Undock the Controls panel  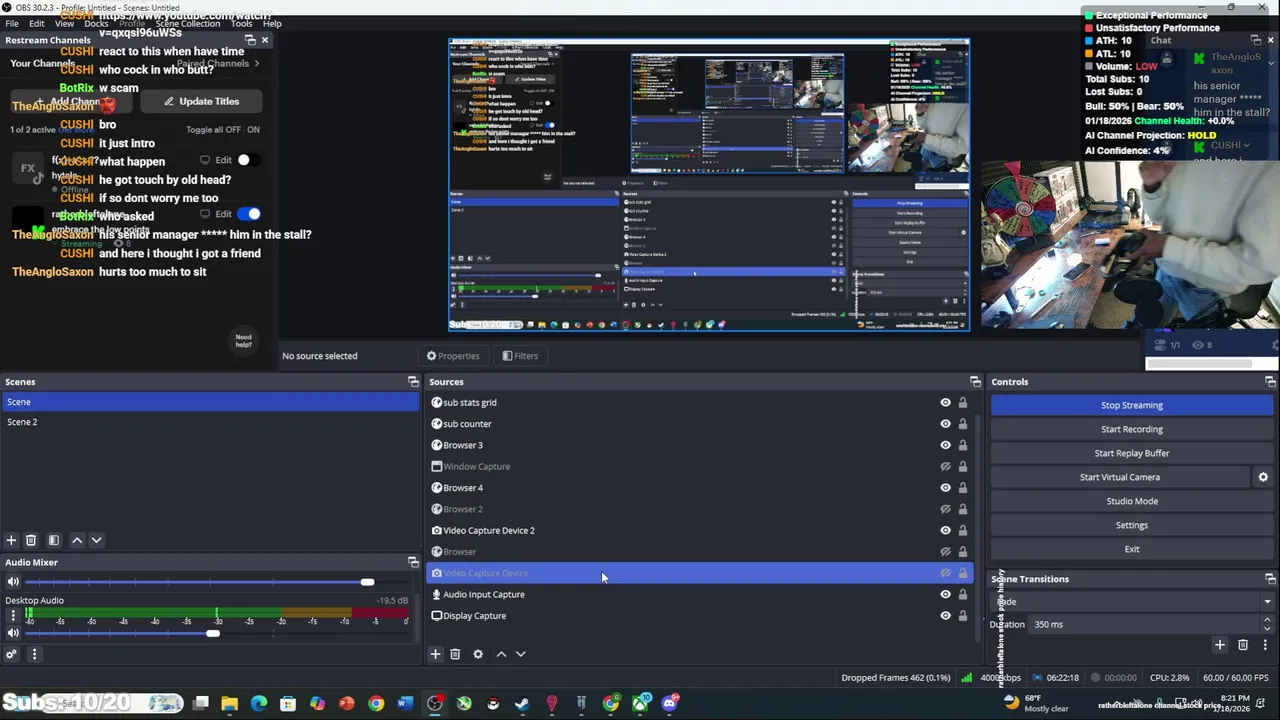click(x=1270, y=382)
